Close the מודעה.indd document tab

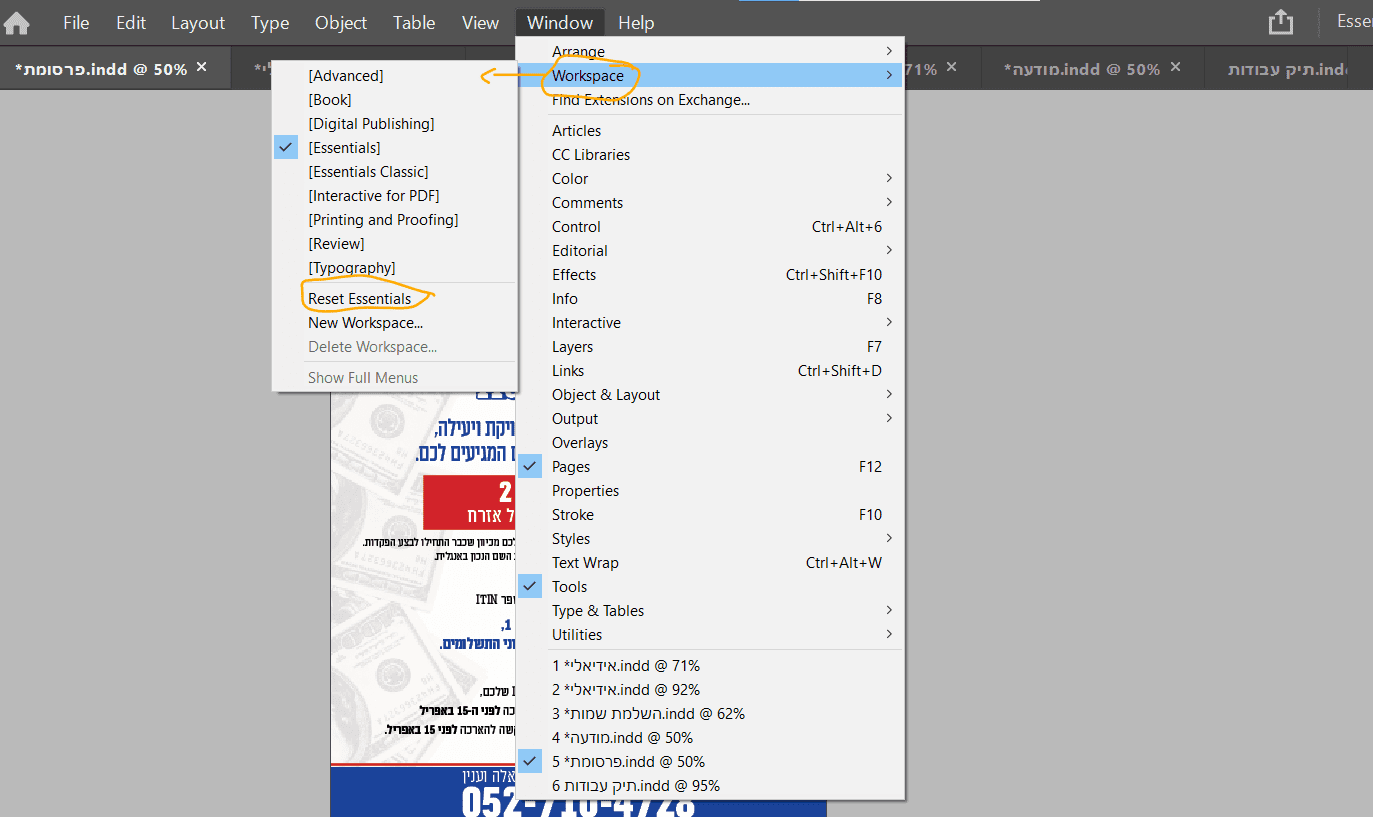click(1176, 67)
